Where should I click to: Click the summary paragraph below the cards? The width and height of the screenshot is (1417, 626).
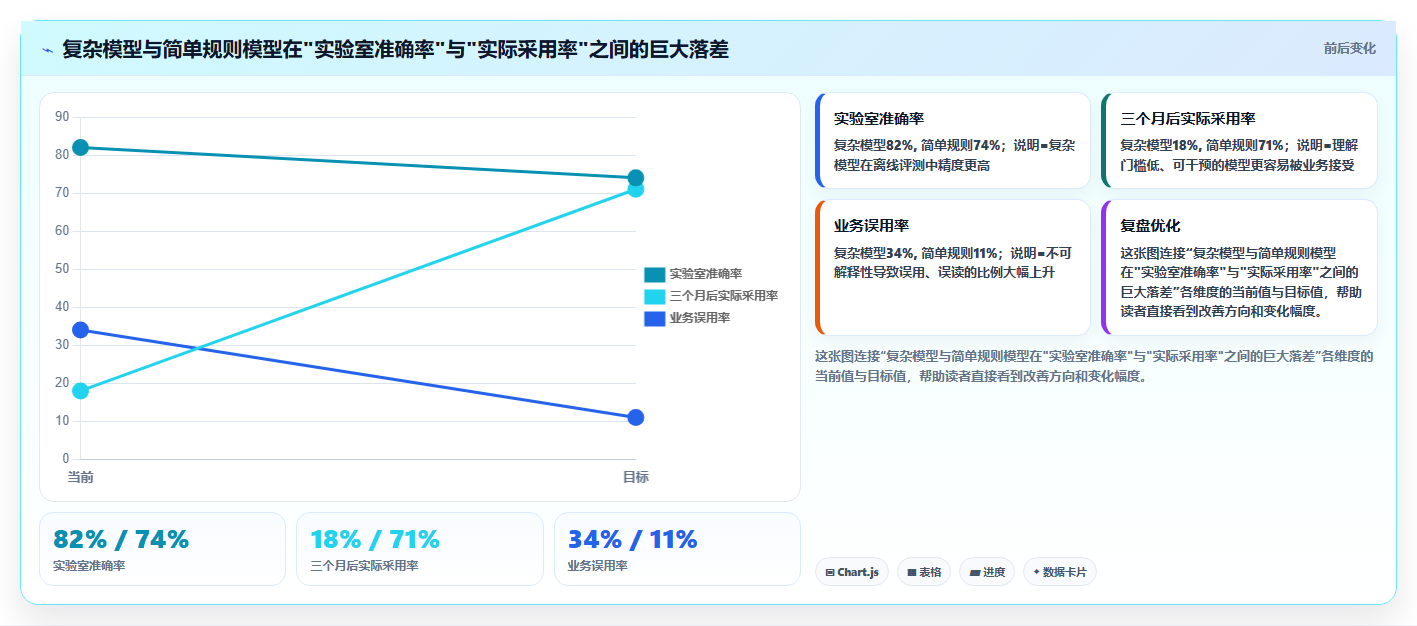[x=1095, y=366]
